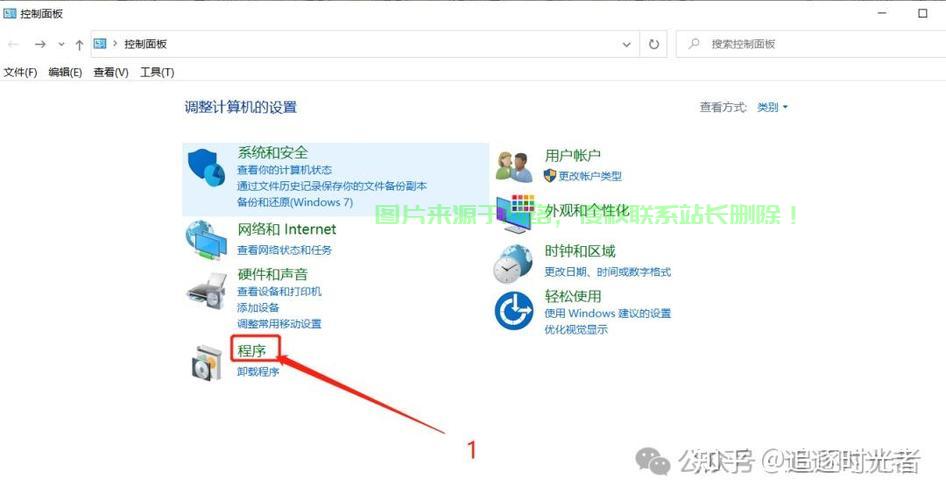The width and height of the screenshot is (946, 500).
Task: Expand the 类别 view-by dropdown
Action: [772, 107]
